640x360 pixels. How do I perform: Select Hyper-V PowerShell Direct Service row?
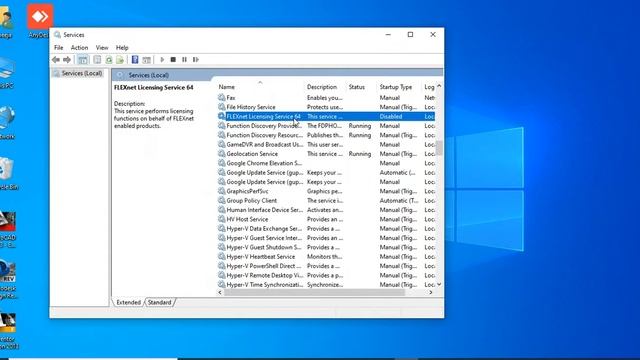(326, 266)
